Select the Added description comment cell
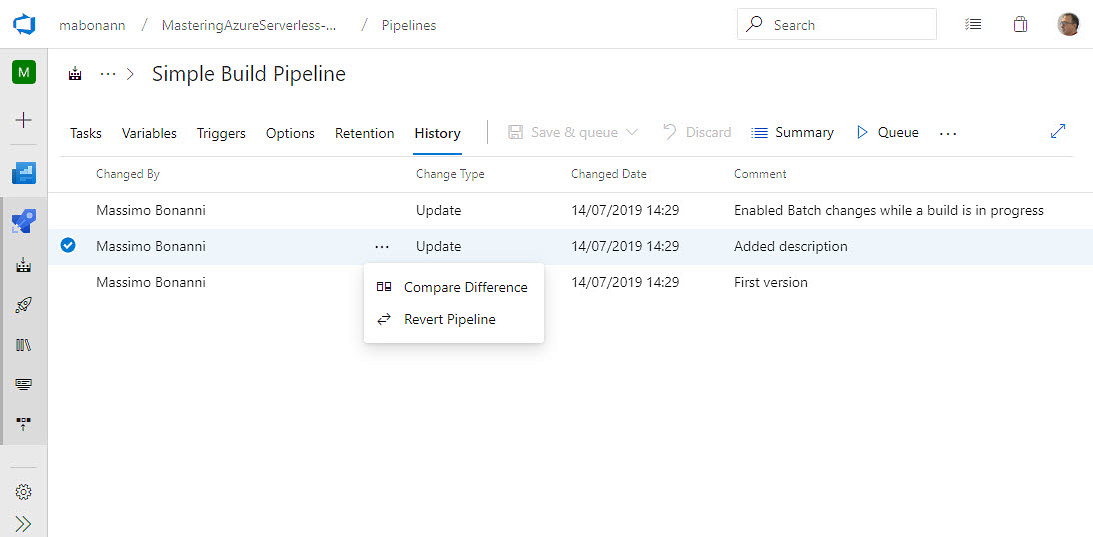The height and width of the screenshot is (537, 1093). pyautogui.click(x=790, y=246)
